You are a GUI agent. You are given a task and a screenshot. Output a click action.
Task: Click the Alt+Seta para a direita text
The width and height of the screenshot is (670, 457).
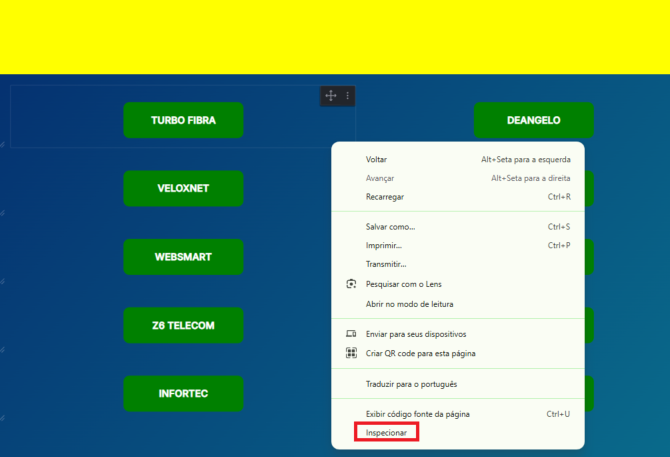pos(531,178)
